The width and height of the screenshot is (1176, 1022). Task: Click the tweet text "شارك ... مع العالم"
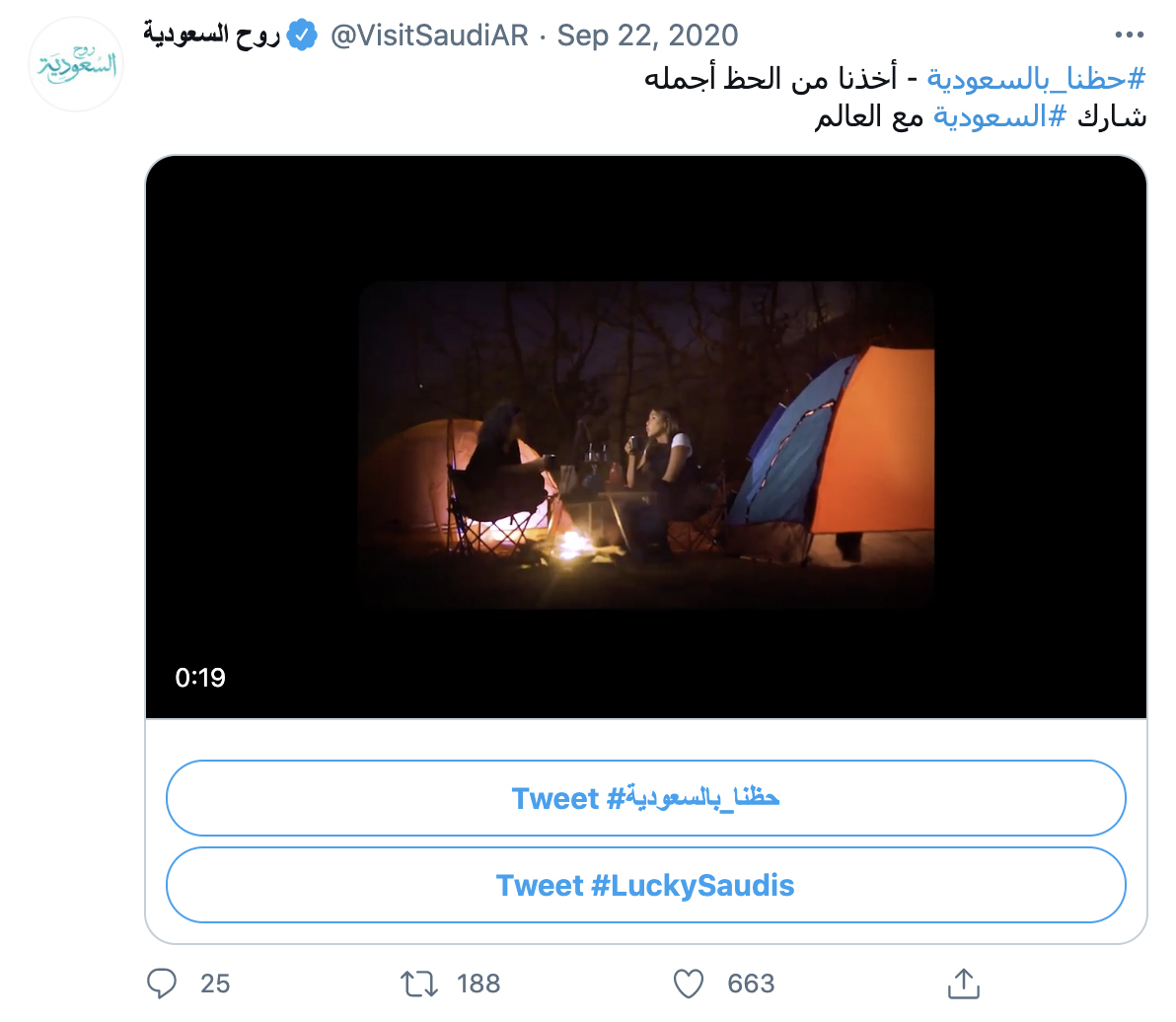pos(868,116)
